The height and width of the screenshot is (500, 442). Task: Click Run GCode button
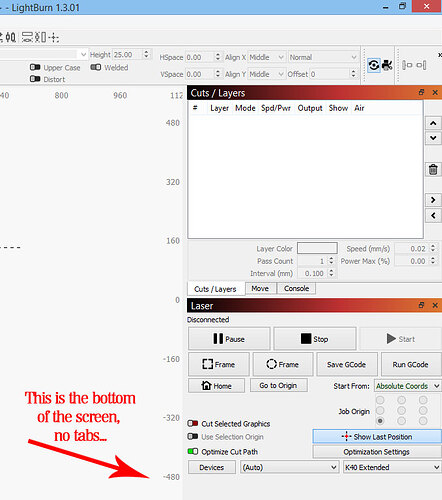click(x=411, y=364)
